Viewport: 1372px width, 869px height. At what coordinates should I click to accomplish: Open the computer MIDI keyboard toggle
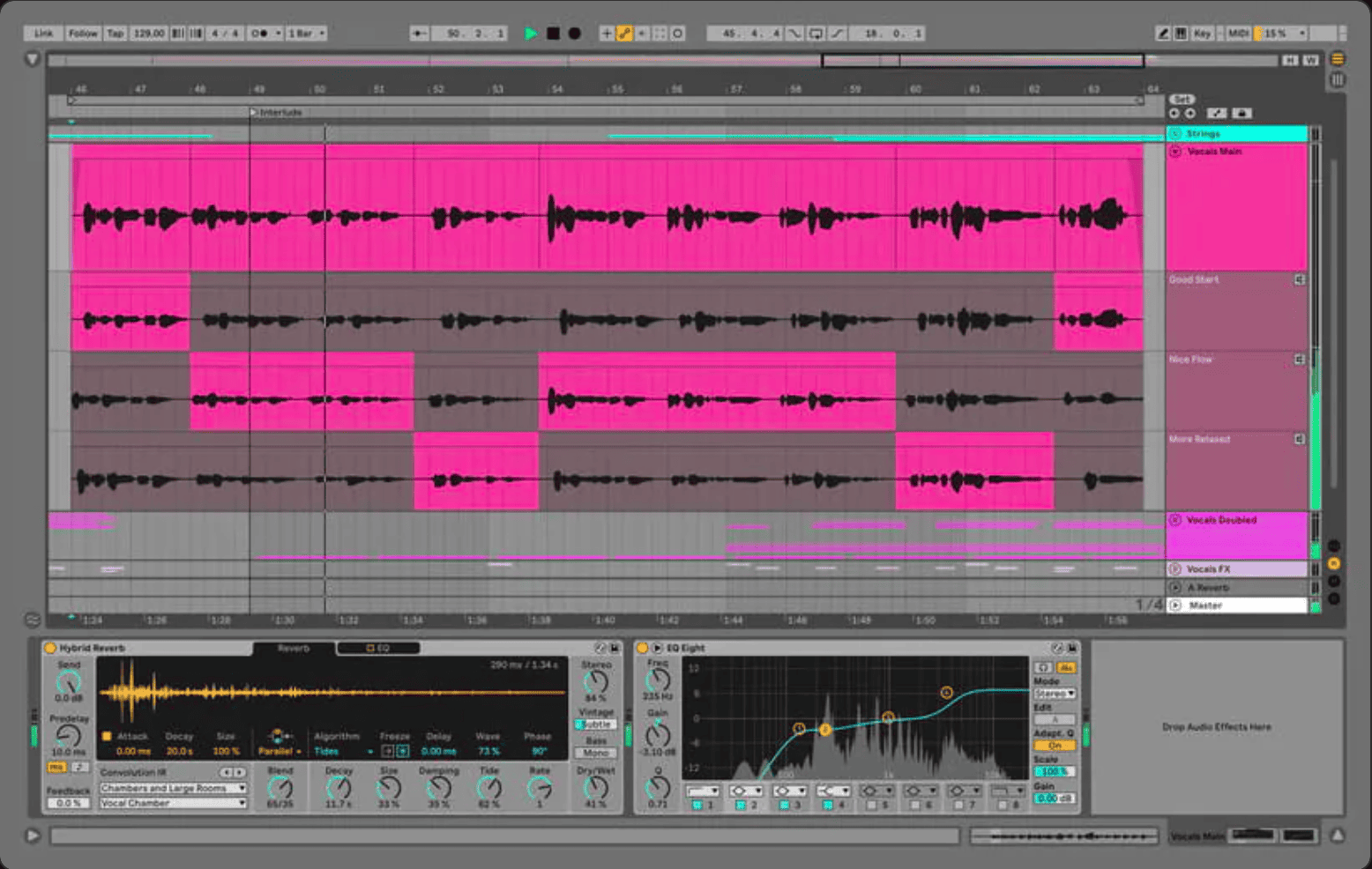pos(1181,33)
